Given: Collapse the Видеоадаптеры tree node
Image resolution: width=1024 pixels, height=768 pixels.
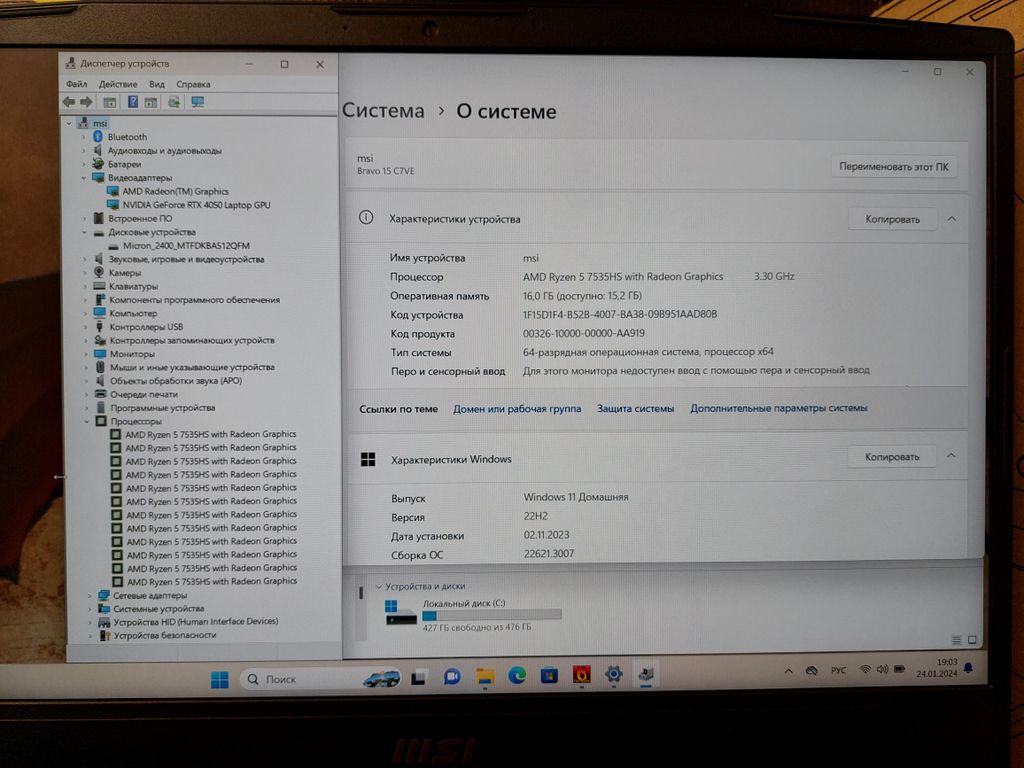Looking at the screenshot, I should point(84,178).
